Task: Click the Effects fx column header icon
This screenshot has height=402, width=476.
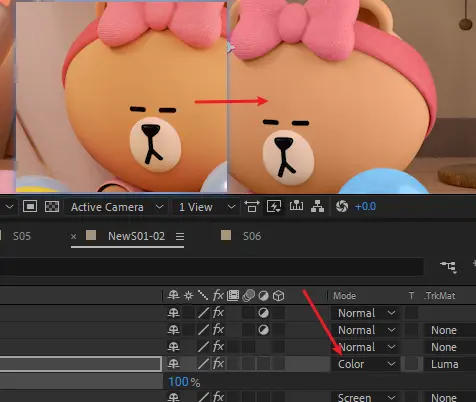Action: [218, 296]
